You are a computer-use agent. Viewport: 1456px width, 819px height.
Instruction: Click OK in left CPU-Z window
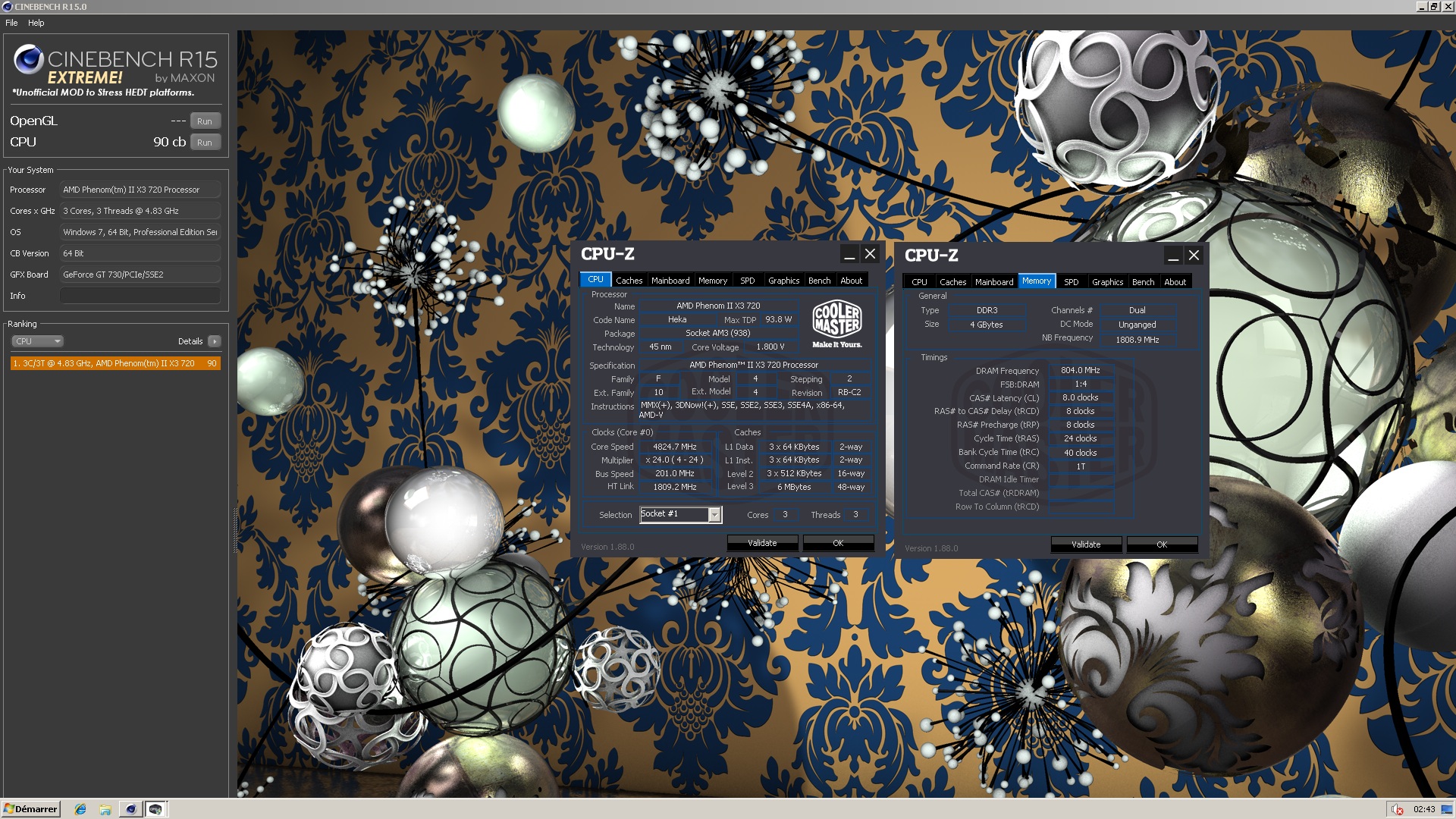[838, 543]
